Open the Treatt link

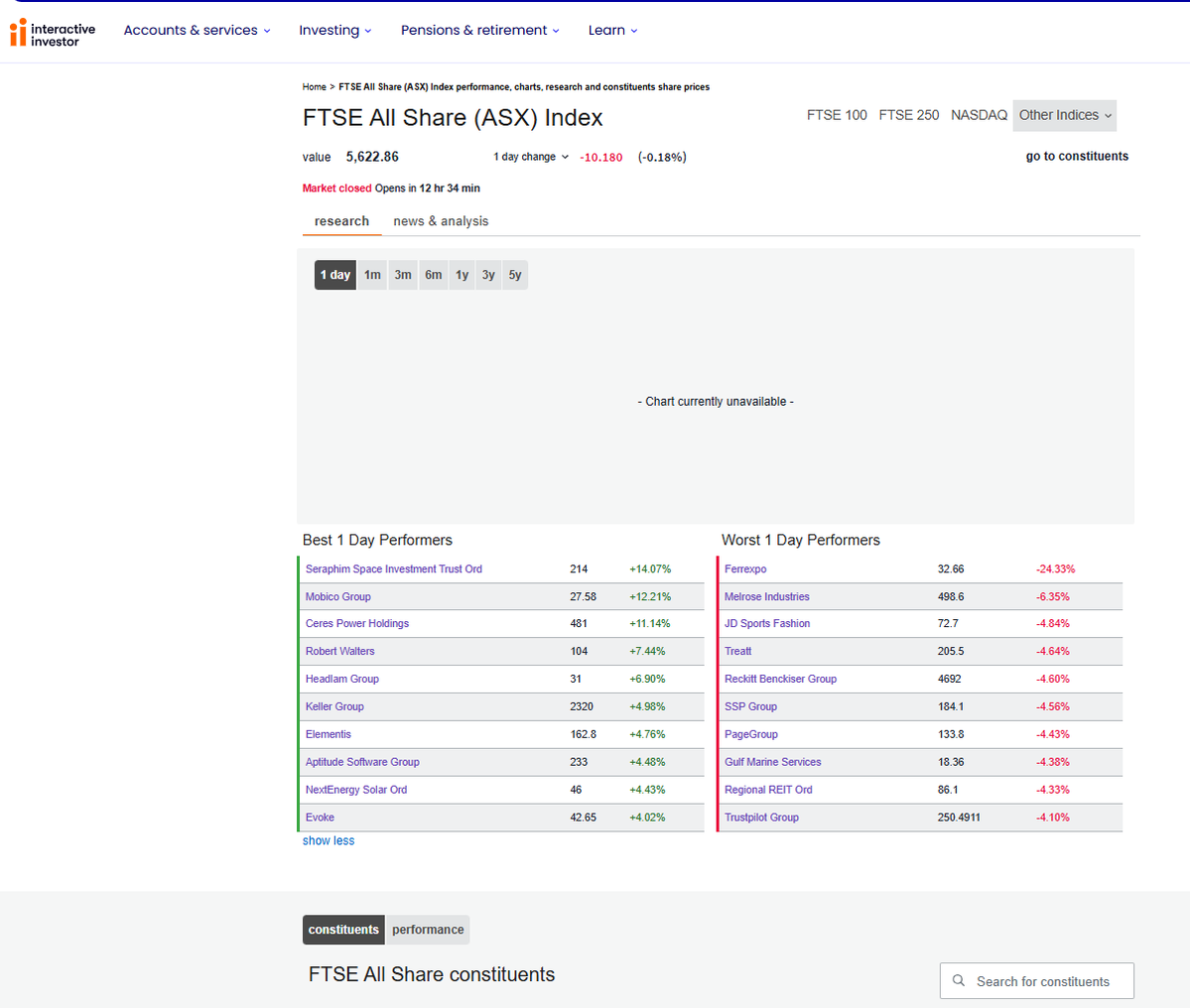[737, 651]
